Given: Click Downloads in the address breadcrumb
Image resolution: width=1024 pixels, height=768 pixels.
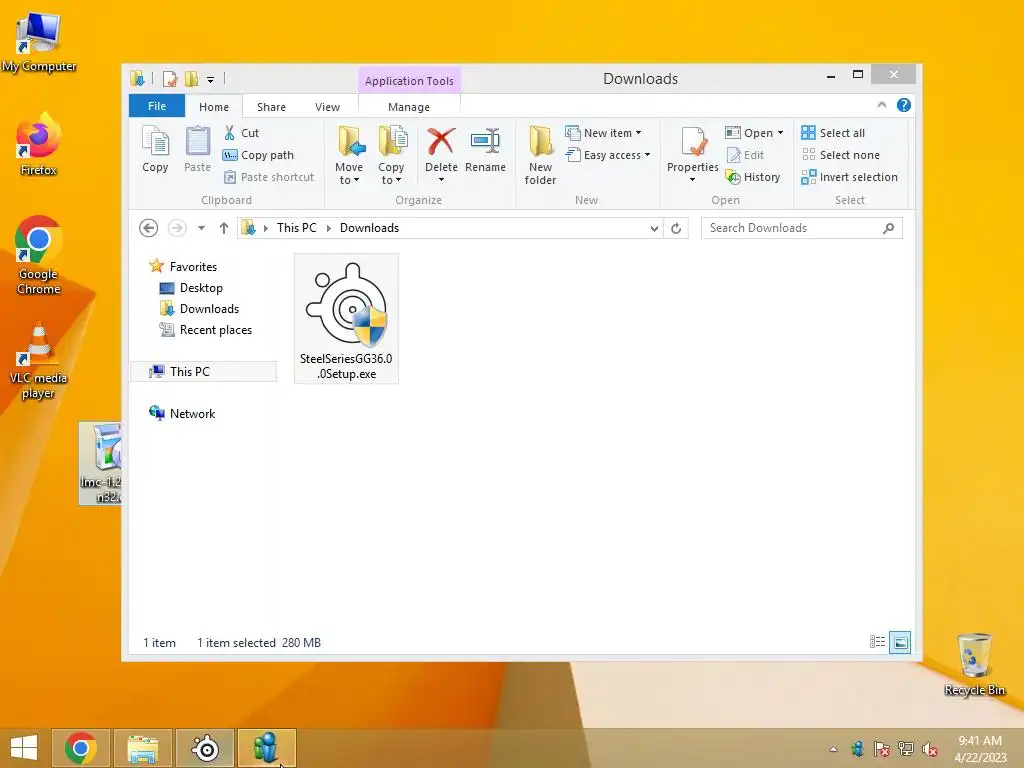Looking at the screenshot, I should [x=369, y=228].
